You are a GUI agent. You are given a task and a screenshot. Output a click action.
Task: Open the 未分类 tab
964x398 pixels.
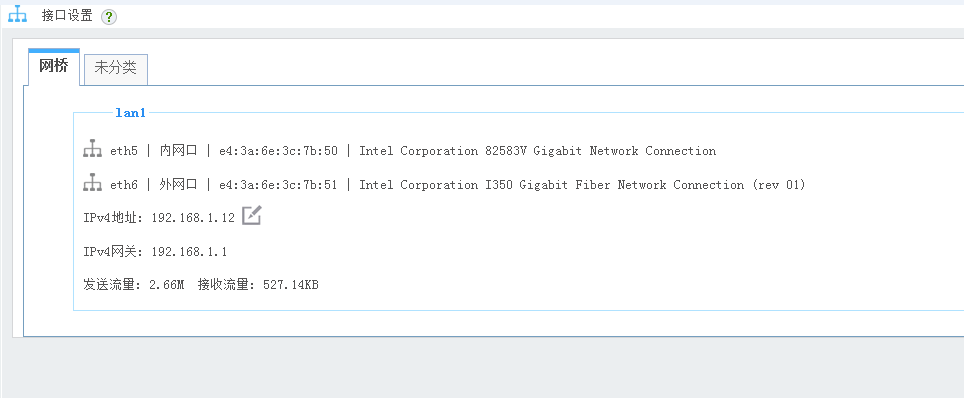(116, 69)
